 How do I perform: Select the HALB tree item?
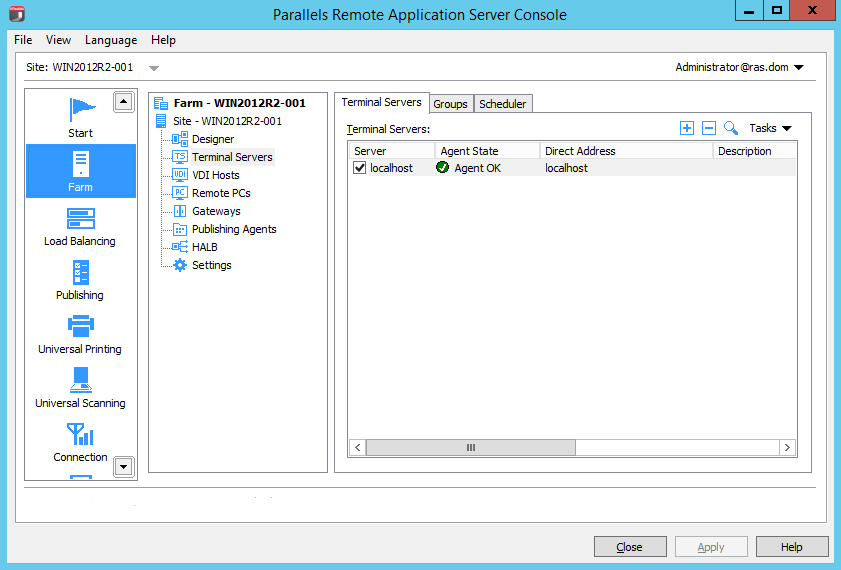[205, 247]
